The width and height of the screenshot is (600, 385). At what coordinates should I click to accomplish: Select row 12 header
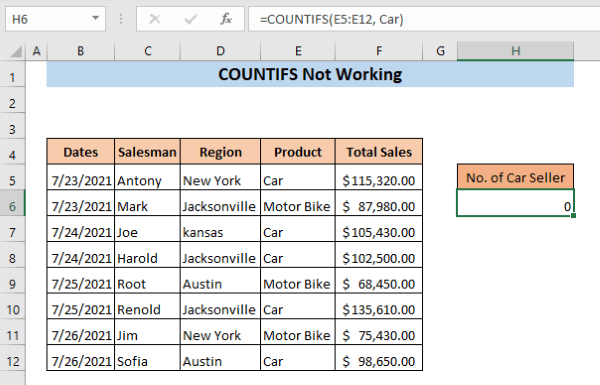coord(12,361)
